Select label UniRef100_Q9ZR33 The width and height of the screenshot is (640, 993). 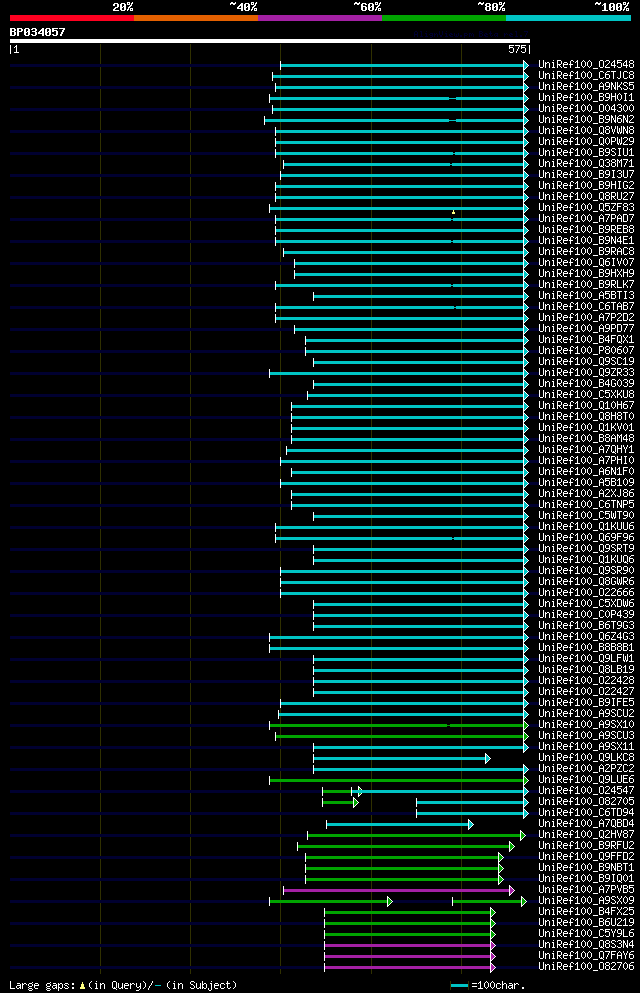tap(586, 372)
